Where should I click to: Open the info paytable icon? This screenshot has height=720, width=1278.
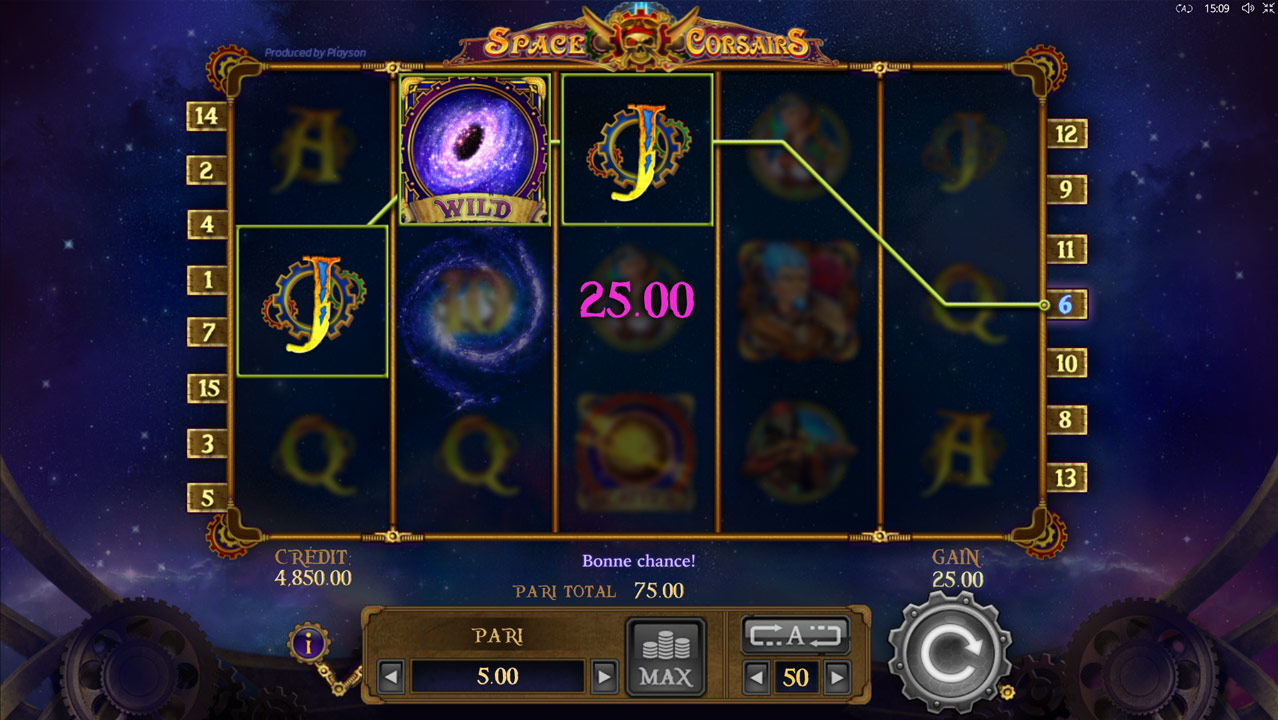pyautogui.click(x=308, y=643)
